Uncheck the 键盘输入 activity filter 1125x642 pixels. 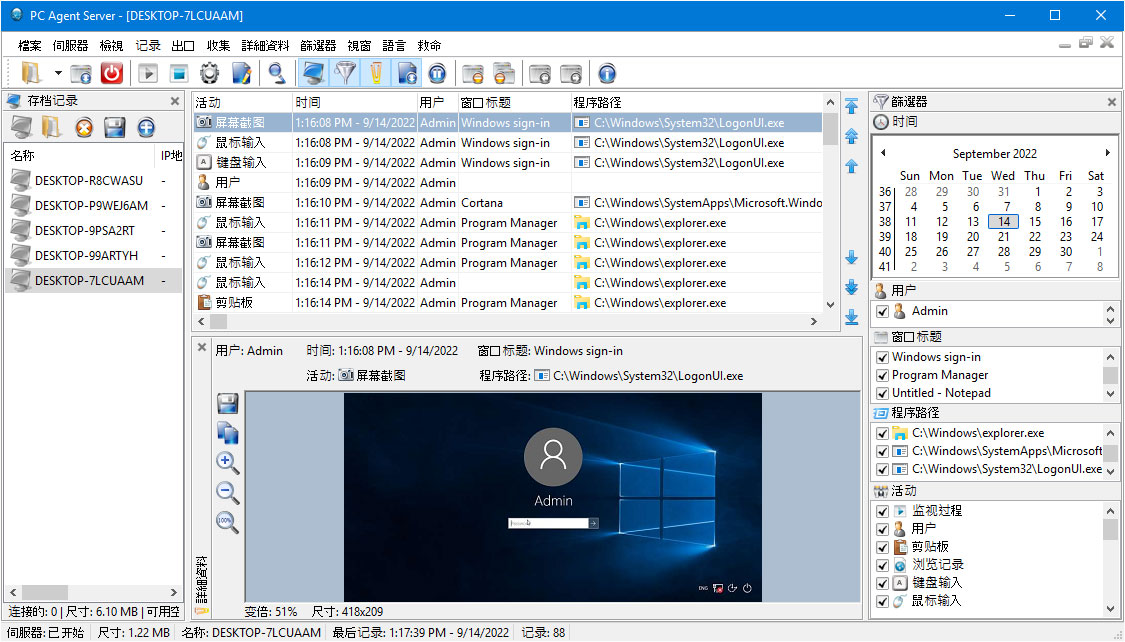pos(882,583)
